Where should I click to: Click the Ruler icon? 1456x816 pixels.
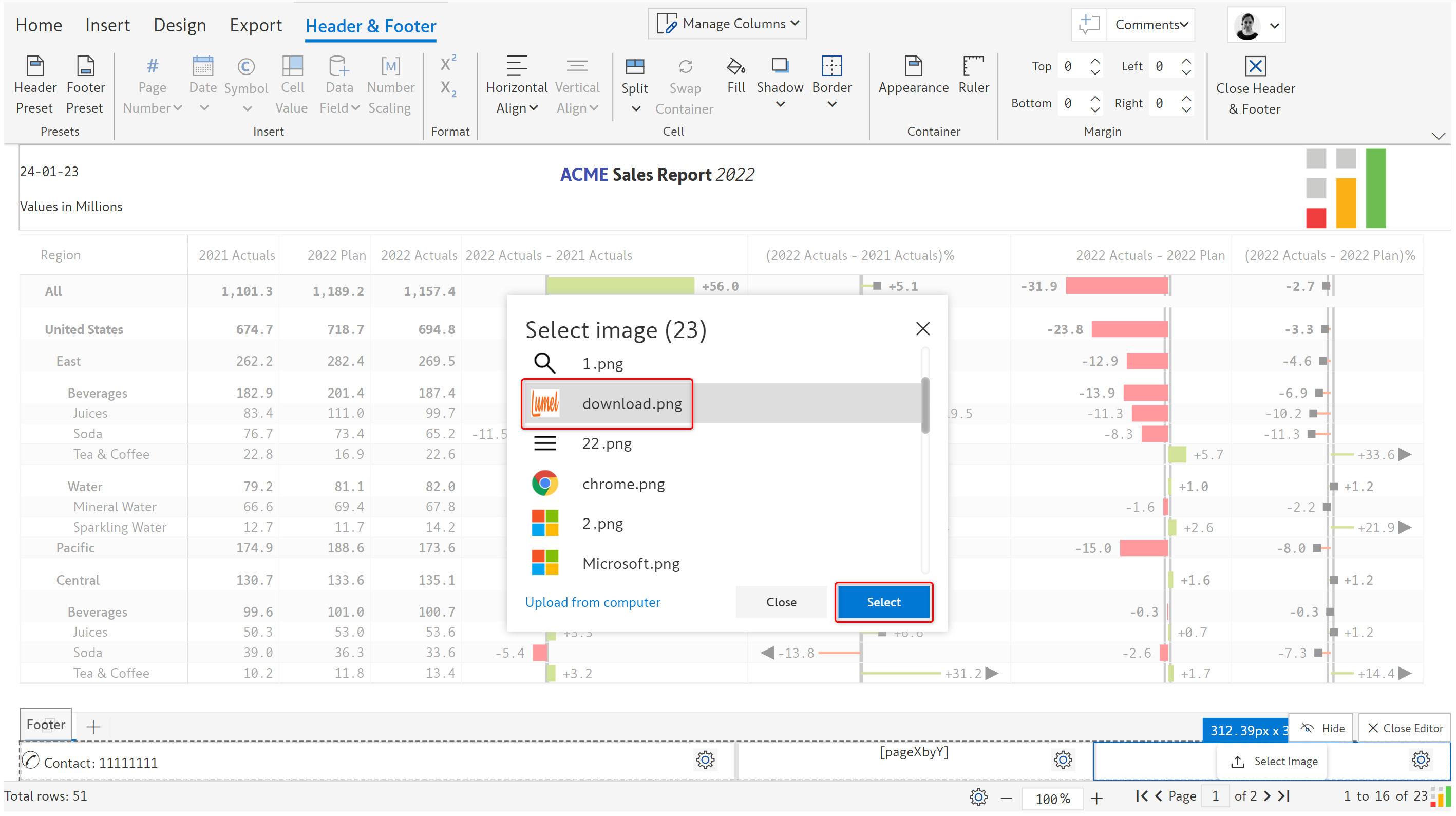click(973, 66)
